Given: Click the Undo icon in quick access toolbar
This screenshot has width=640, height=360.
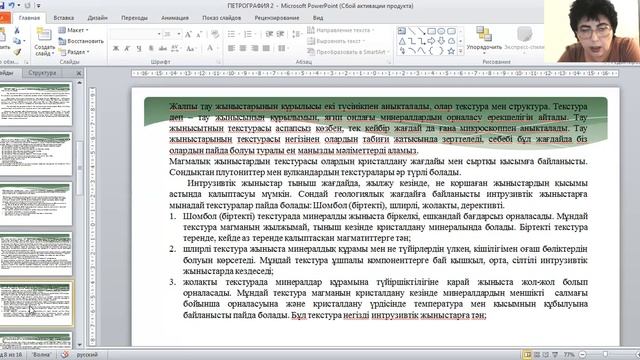Looking at the screenshot, I should 11,5.
